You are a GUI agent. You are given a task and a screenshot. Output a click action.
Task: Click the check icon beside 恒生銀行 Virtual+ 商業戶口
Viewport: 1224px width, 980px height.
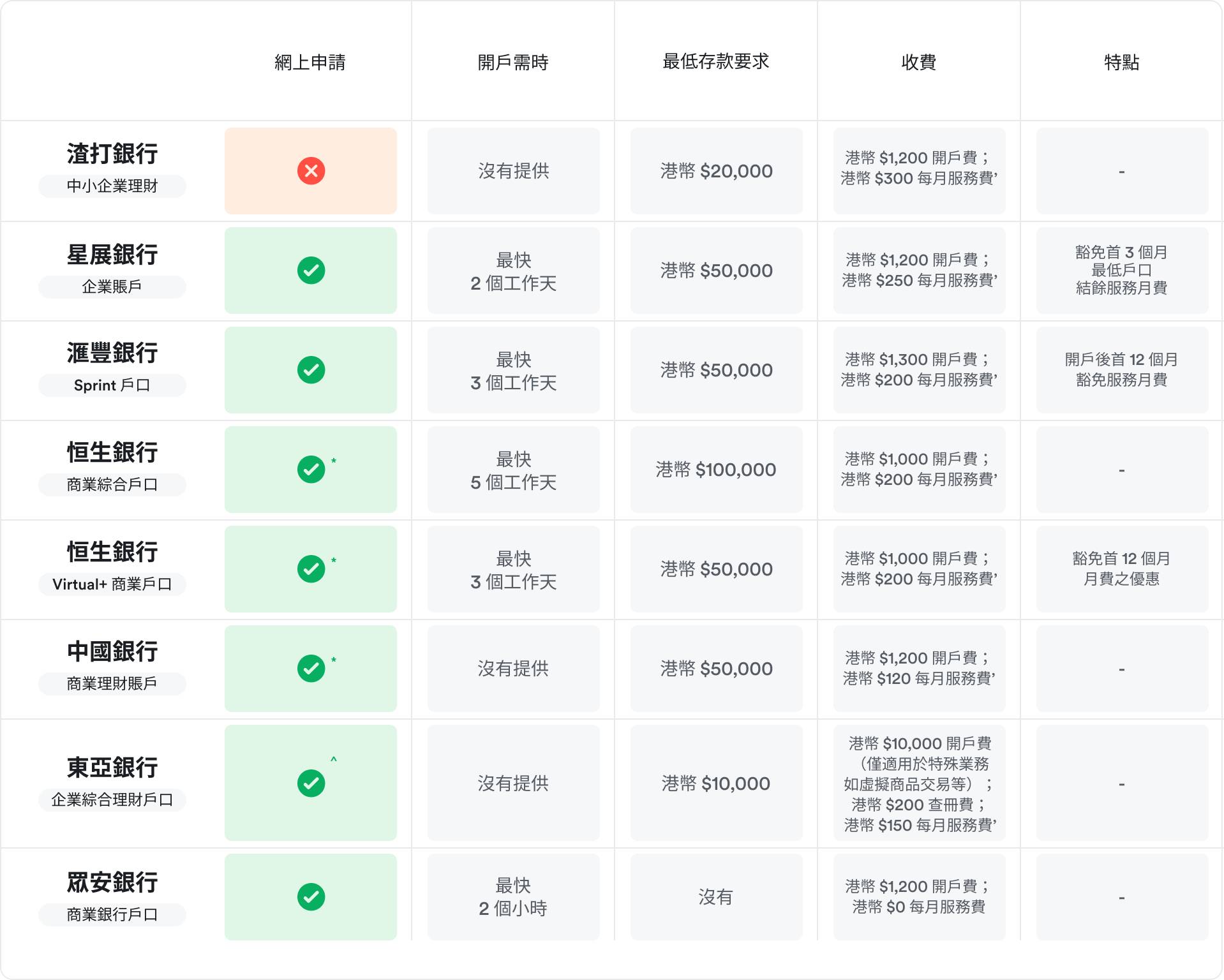tap(311, 569)
